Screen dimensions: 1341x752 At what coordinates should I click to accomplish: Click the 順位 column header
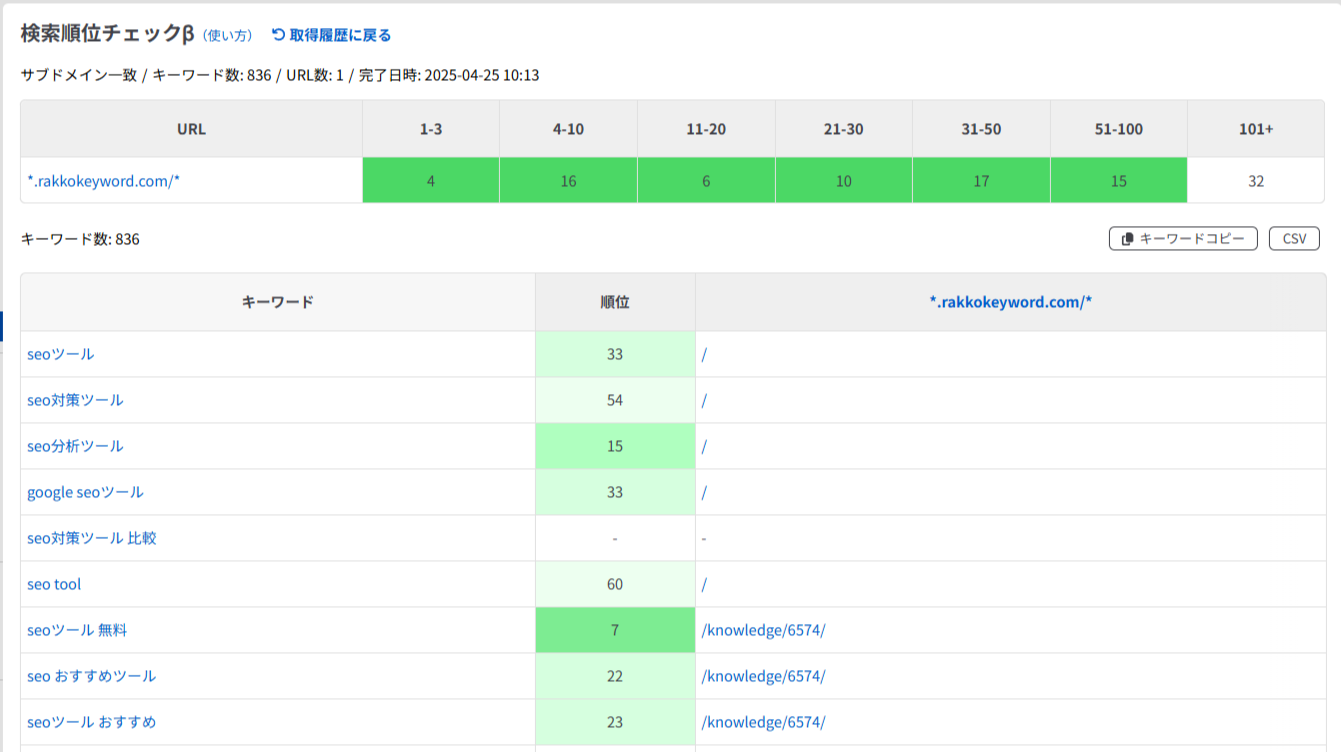tap(615, 302)
